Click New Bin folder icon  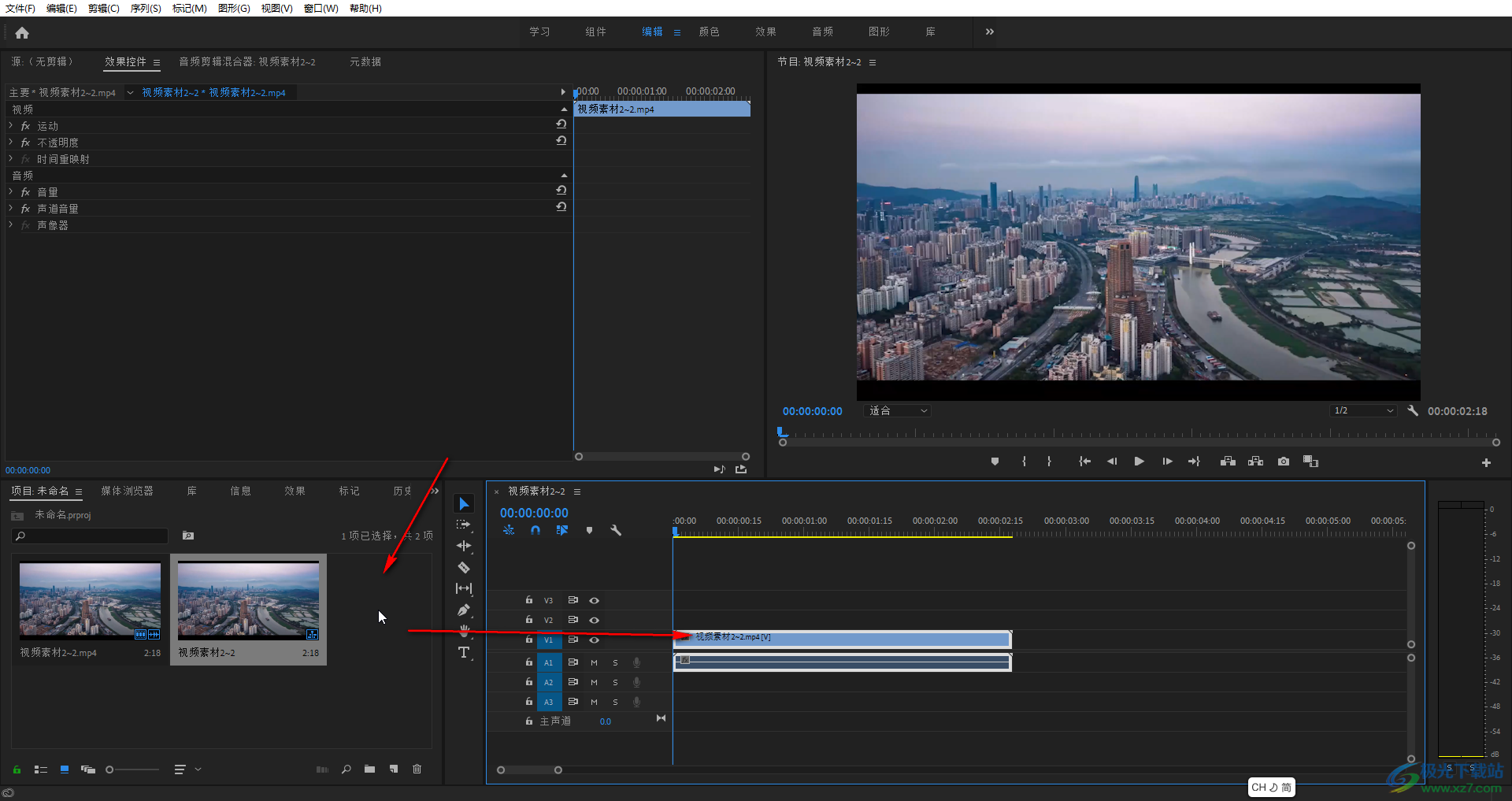tap(369, 769)
